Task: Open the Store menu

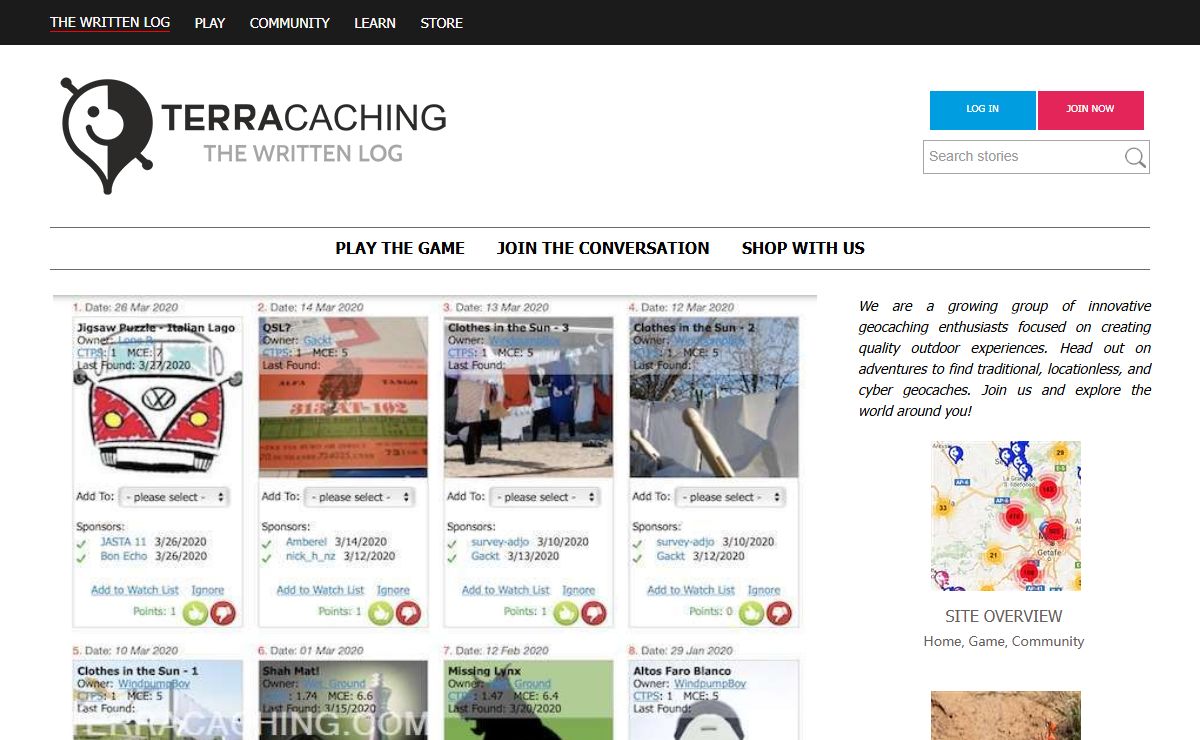Action: click(x=441, y=23)
